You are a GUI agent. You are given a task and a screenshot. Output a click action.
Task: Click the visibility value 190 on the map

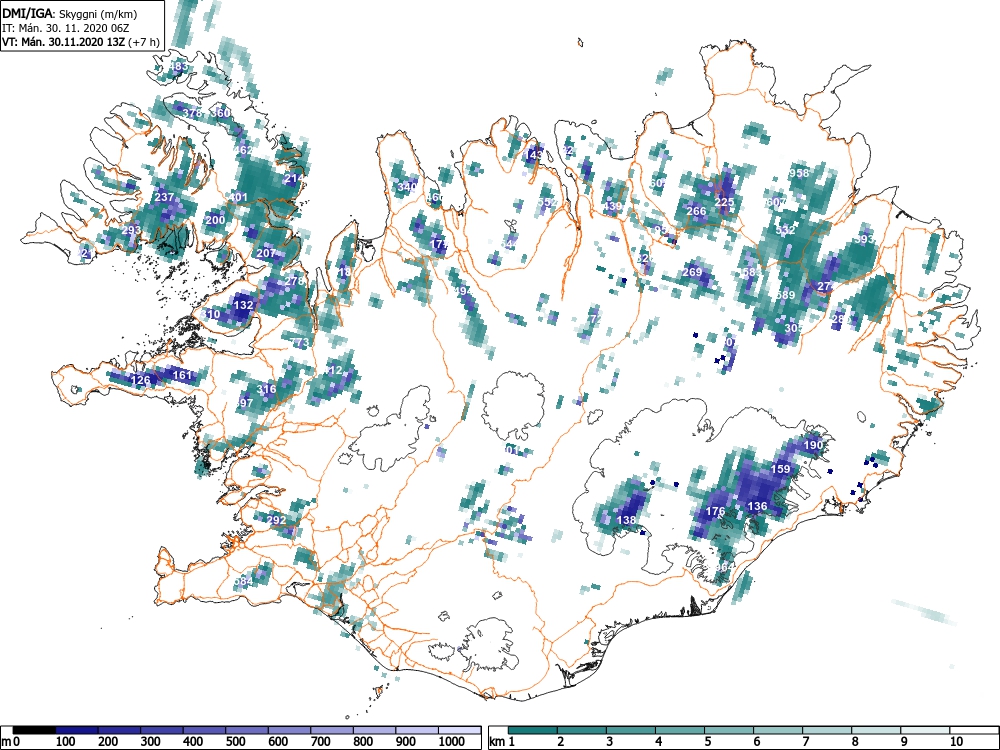tap(812, 445)
